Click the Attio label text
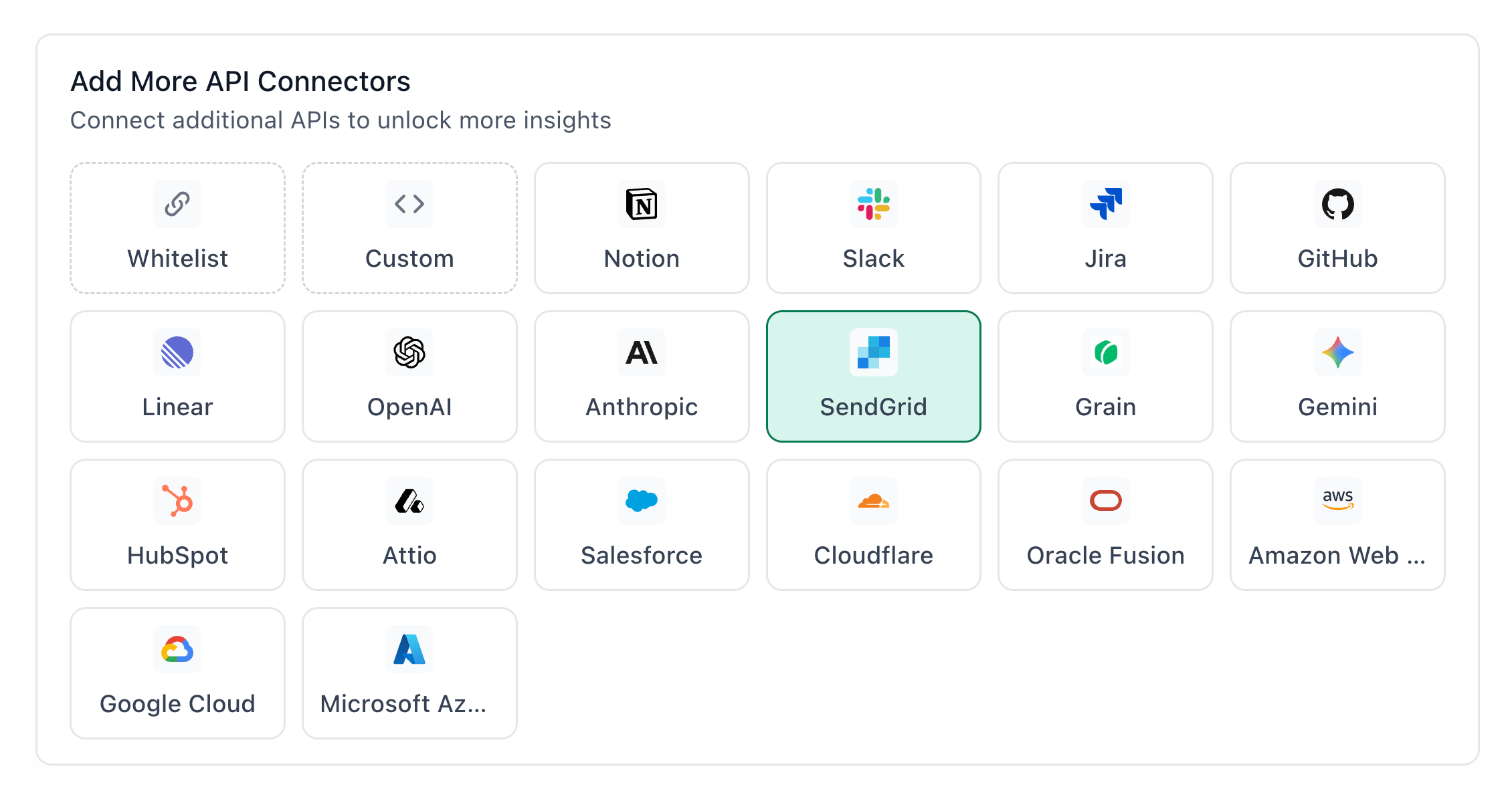1512x797 pixels. tap(409, 556)
